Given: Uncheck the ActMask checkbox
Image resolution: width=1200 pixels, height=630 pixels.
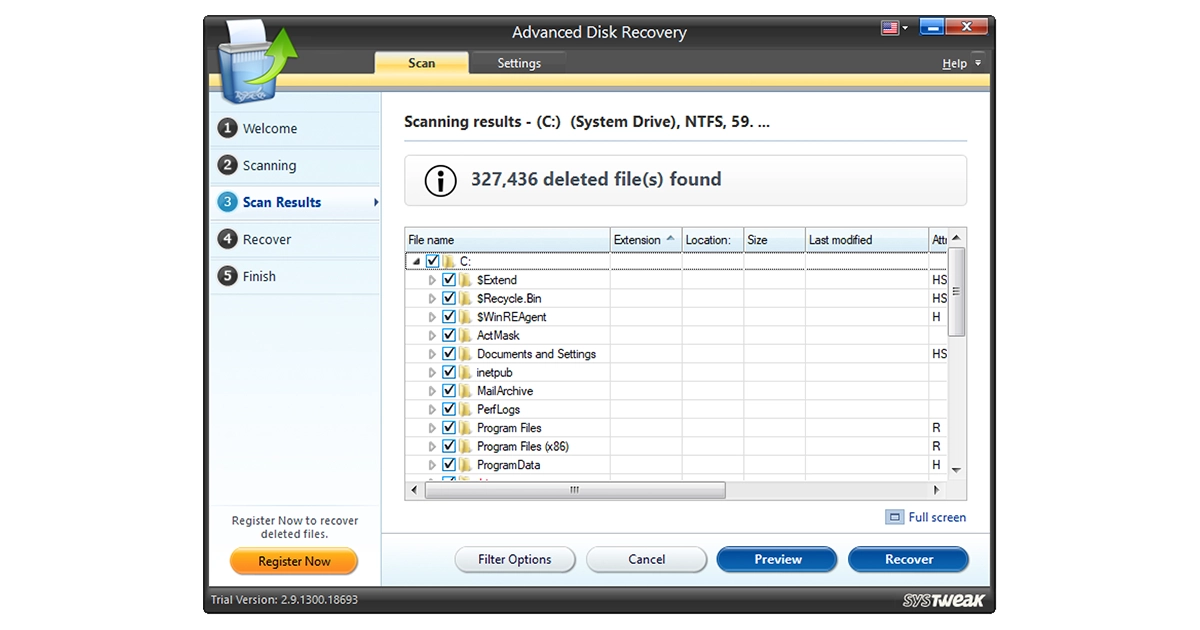Looking at the screenshot, I should tap(449, 335).
